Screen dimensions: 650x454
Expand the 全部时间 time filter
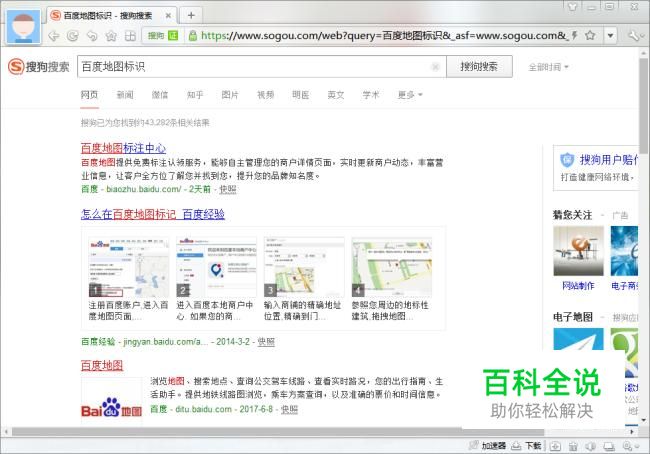(548, 67)
